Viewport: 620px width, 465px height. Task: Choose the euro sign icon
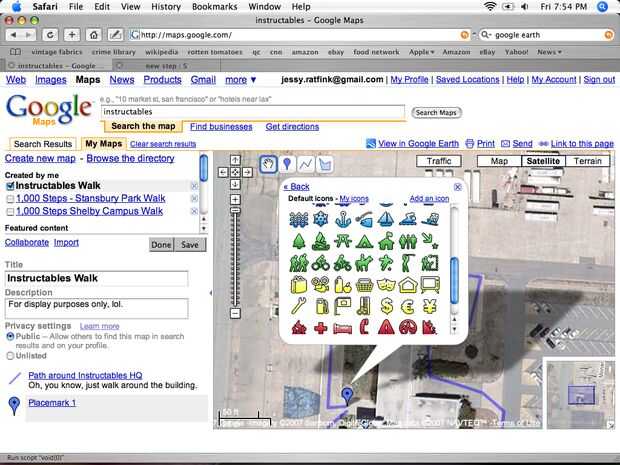[x=408, y=306]
